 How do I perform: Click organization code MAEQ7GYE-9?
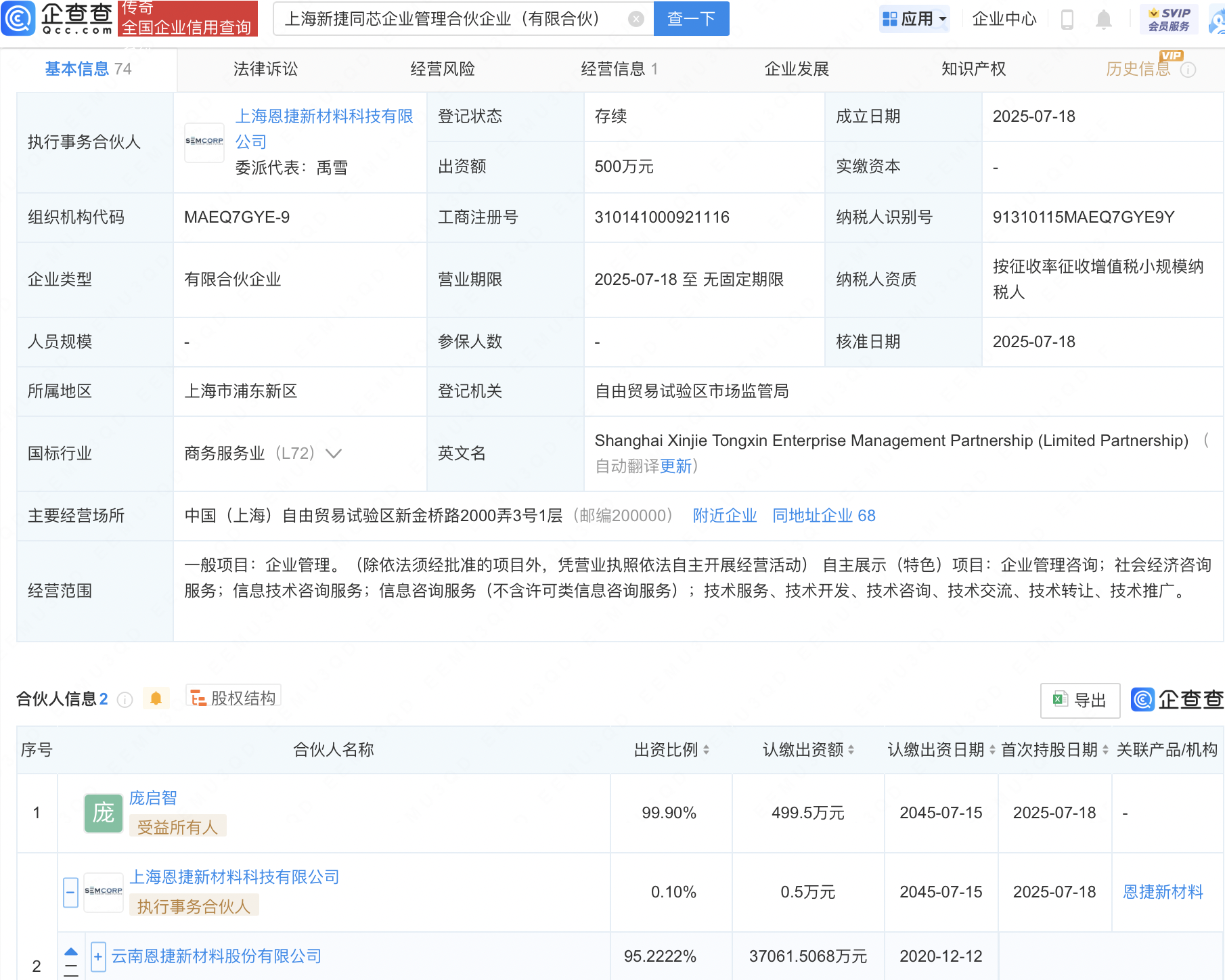coord(237,217)
